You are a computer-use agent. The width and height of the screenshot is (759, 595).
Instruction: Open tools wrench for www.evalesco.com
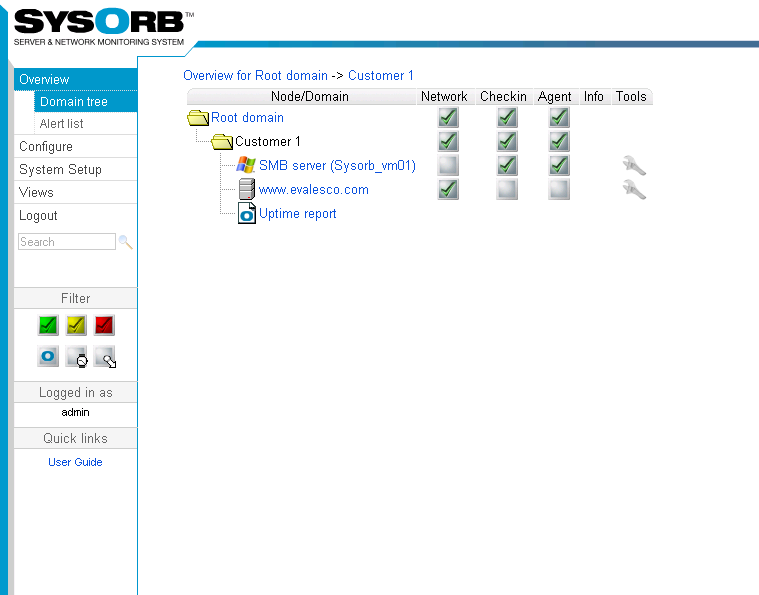click(x=634, y=189)
